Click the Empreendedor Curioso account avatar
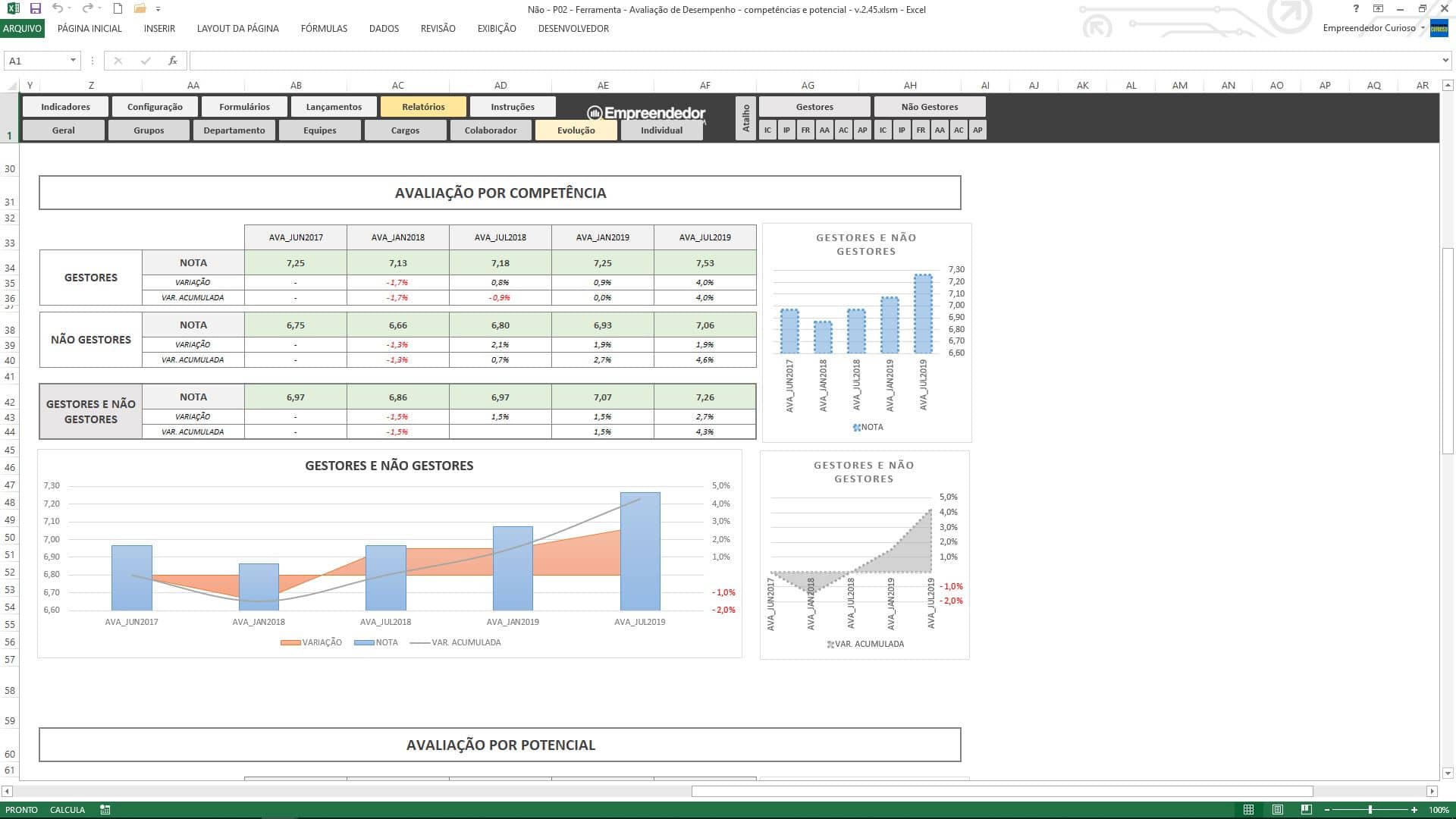Viewport: 1456px width, 819px height. point(1439,28)
